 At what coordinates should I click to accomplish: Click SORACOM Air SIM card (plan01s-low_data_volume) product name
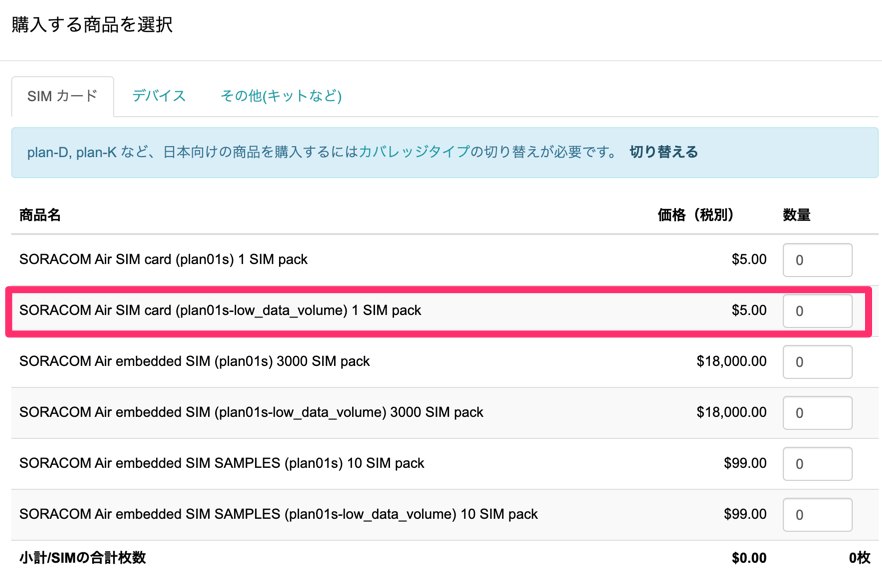[220, 310]
